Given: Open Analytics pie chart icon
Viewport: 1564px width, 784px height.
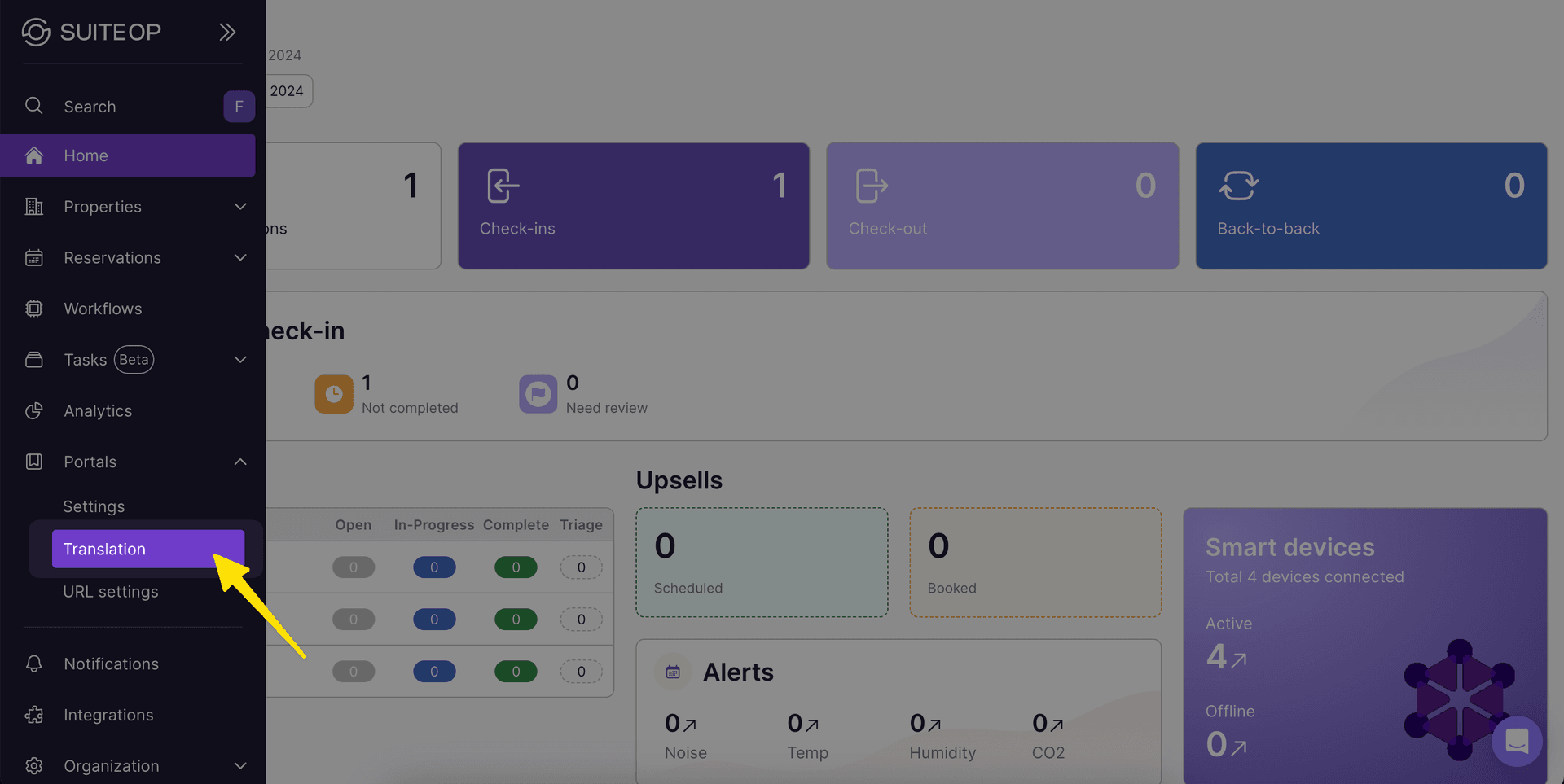Looking at the screenshot, I should (x=34, y=411).
